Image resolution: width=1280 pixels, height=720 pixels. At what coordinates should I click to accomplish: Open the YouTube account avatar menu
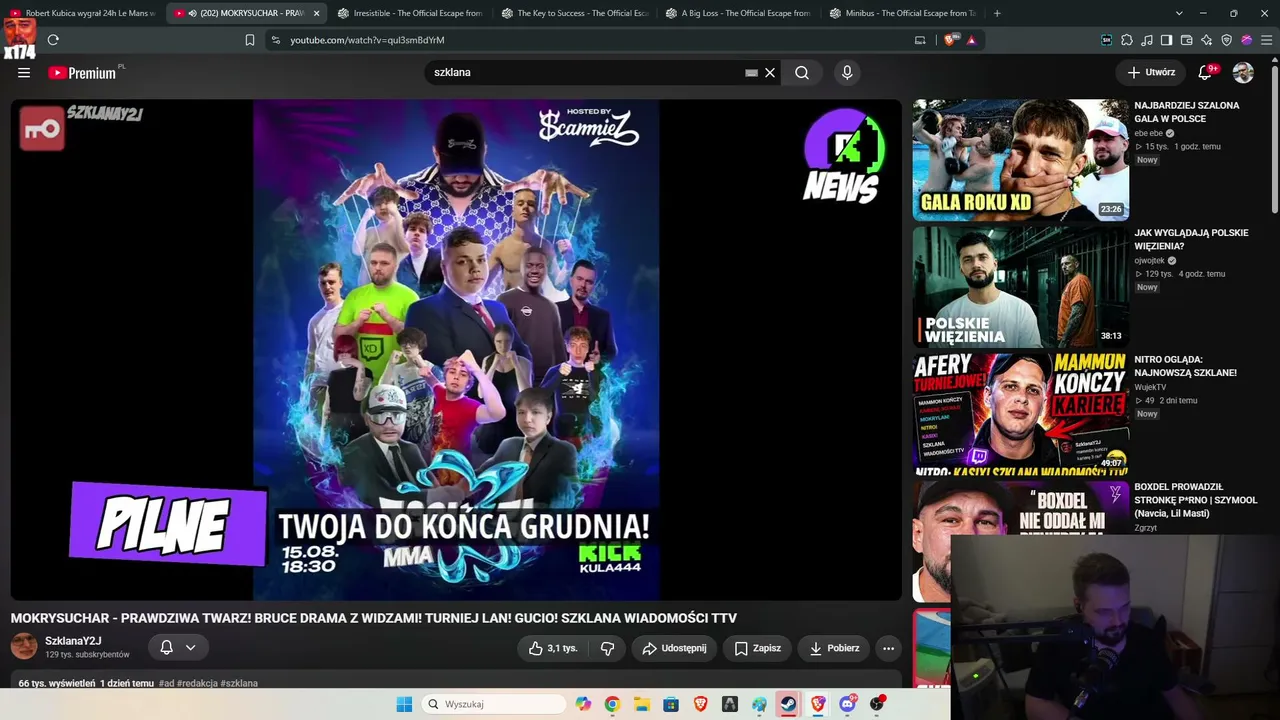point(1243,72)
